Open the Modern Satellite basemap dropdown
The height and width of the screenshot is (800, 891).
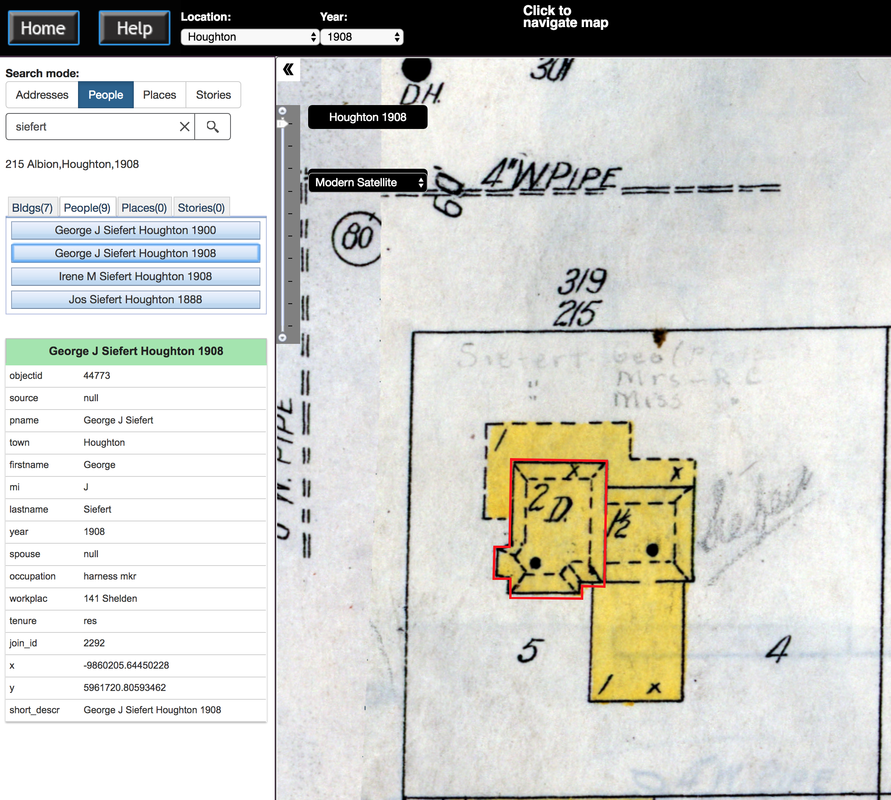point(368,182)
